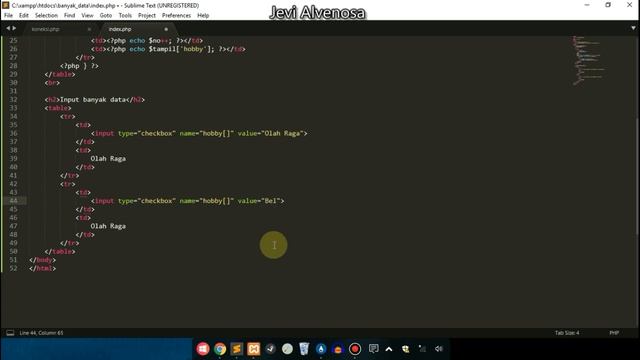640x360 pixels.
Task: Click line number 44 in the gutter
Action: 13,201
